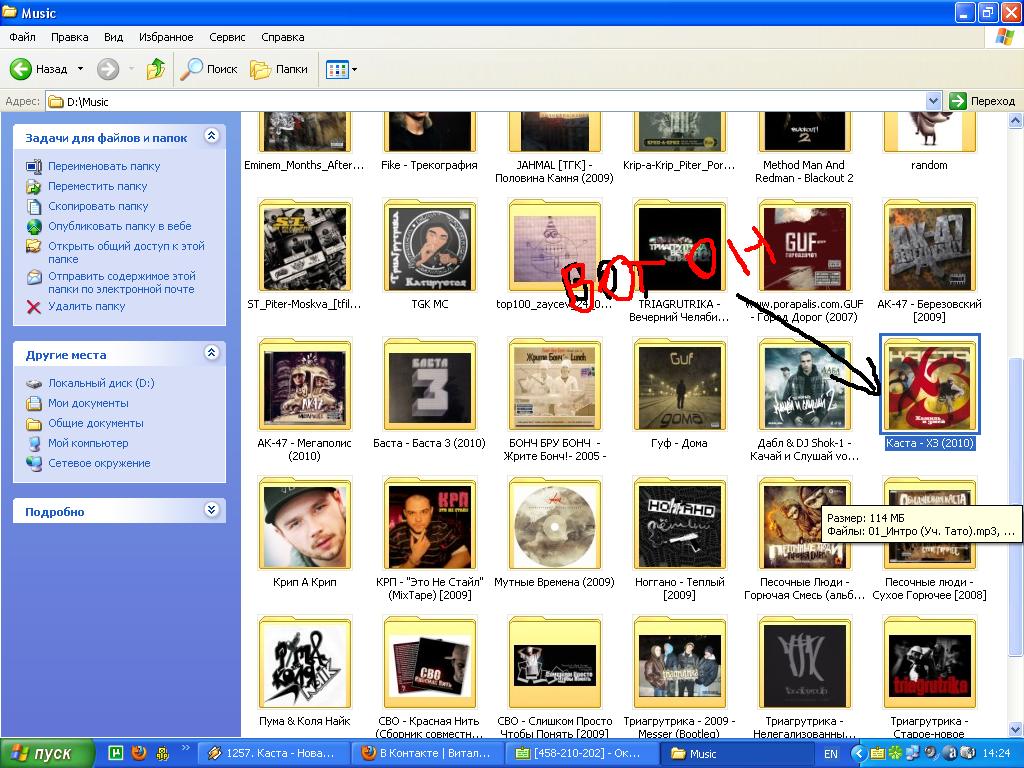Select Триагрутрика - 2009 - Messer folder

(680, 664)
